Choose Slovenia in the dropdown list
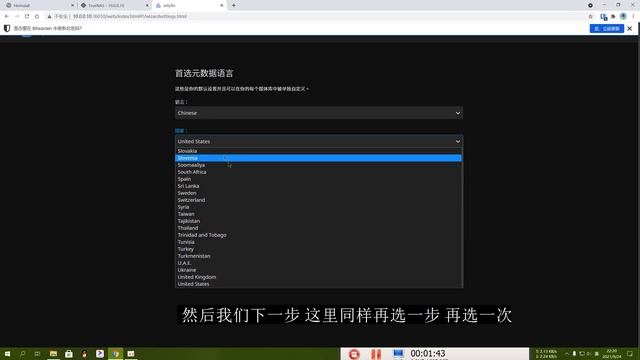 [318, 158]
